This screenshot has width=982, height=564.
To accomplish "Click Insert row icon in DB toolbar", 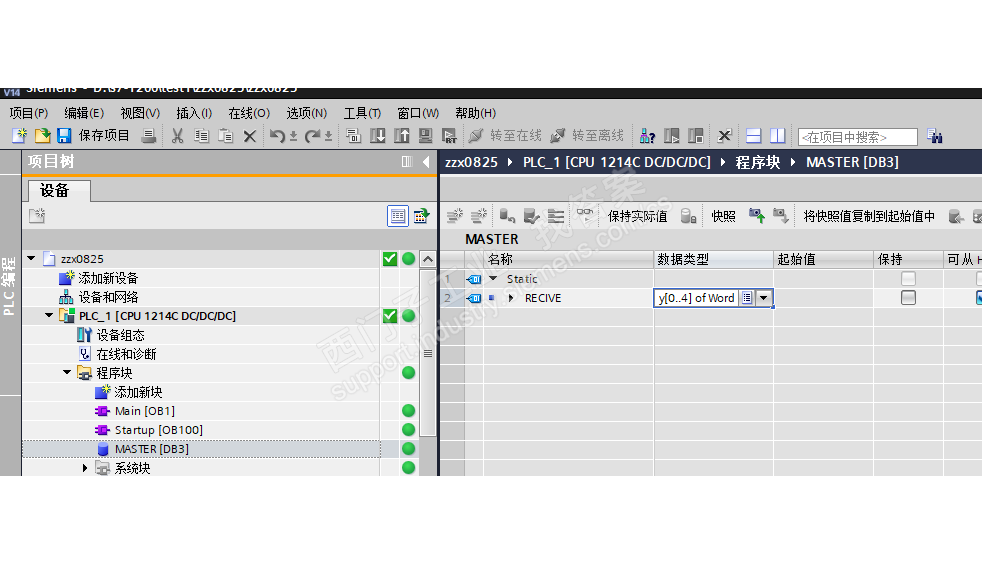I will point(455,216).
